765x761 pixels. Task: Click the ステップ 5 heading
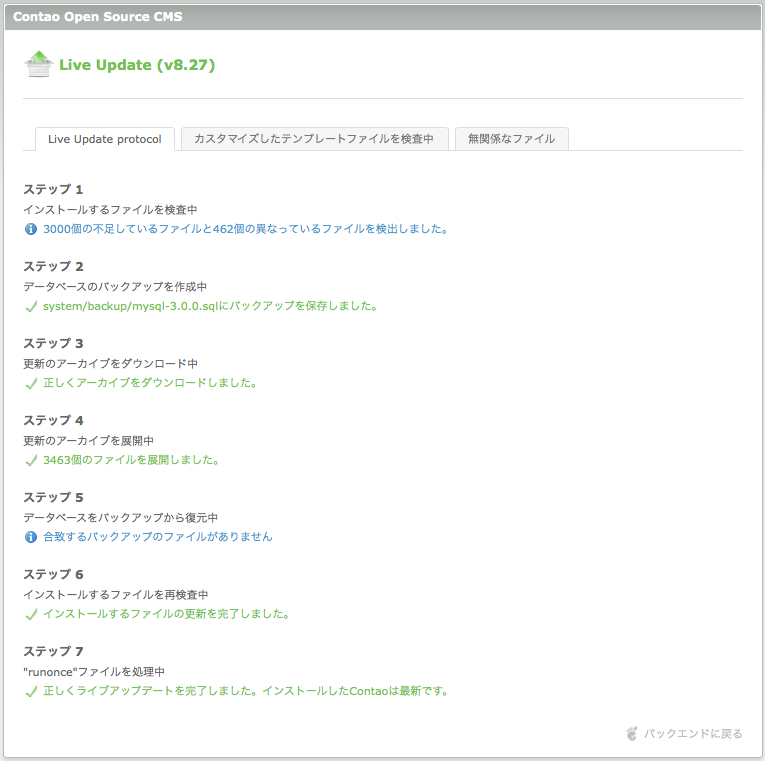click(x=53, y=498)
